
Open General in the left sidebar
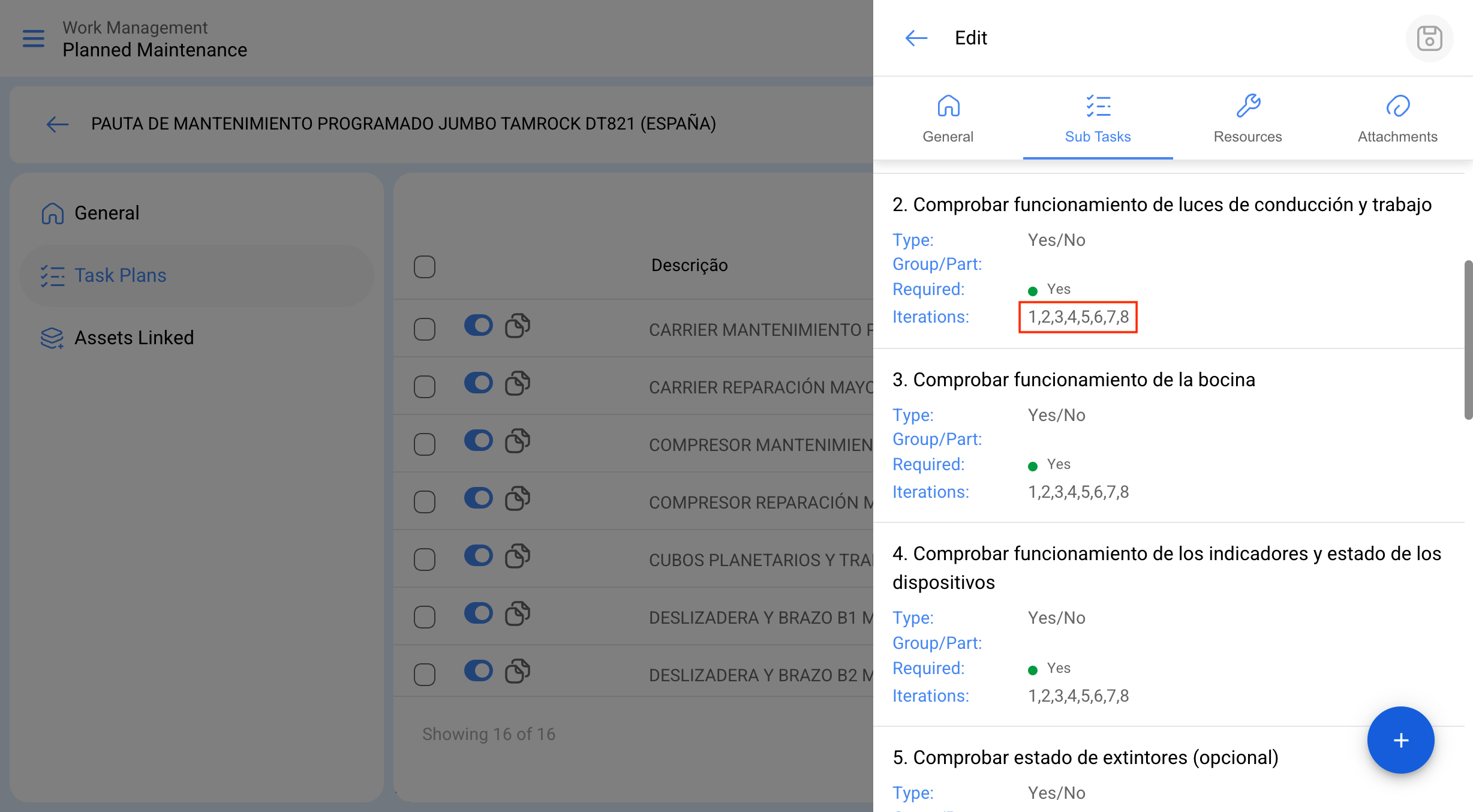[197, 213]
